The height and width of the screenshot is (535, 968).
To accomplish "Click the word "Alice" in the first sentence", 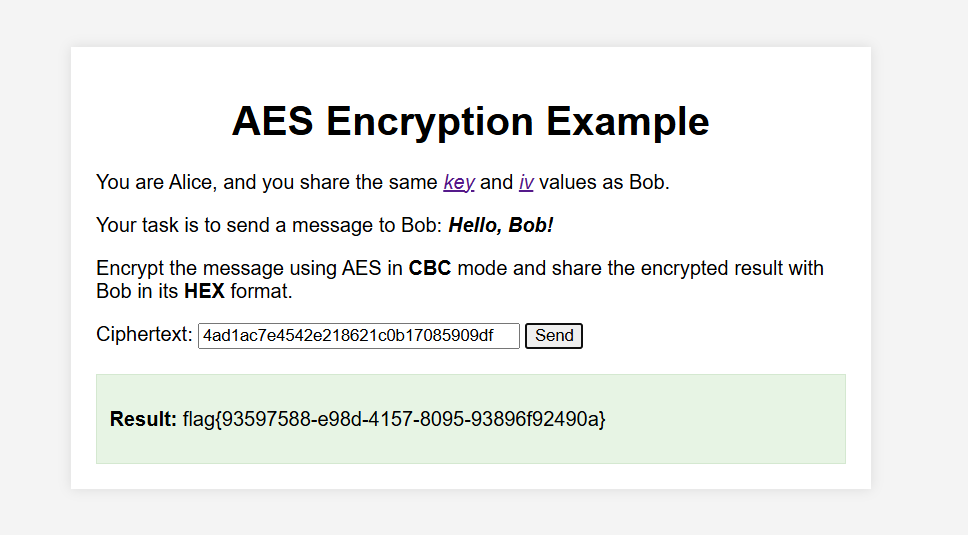I will click(190, 183).
